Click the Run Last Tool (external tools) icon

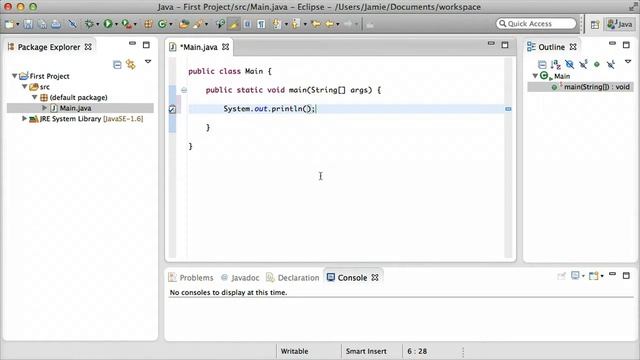click(x=127, y=24)
